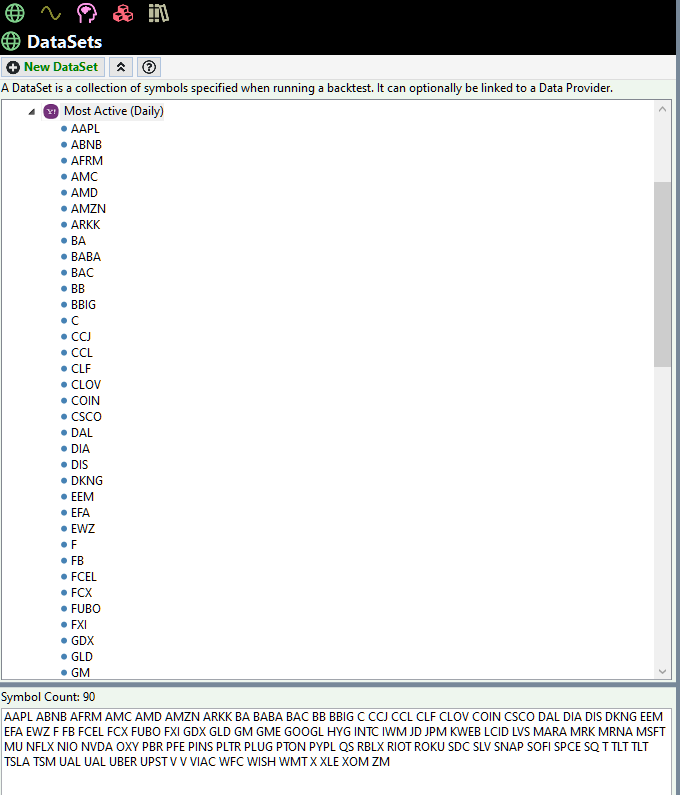Select the EEM symbol
The height and width of the screenshot is (795, 680).
tap(82, 496)
